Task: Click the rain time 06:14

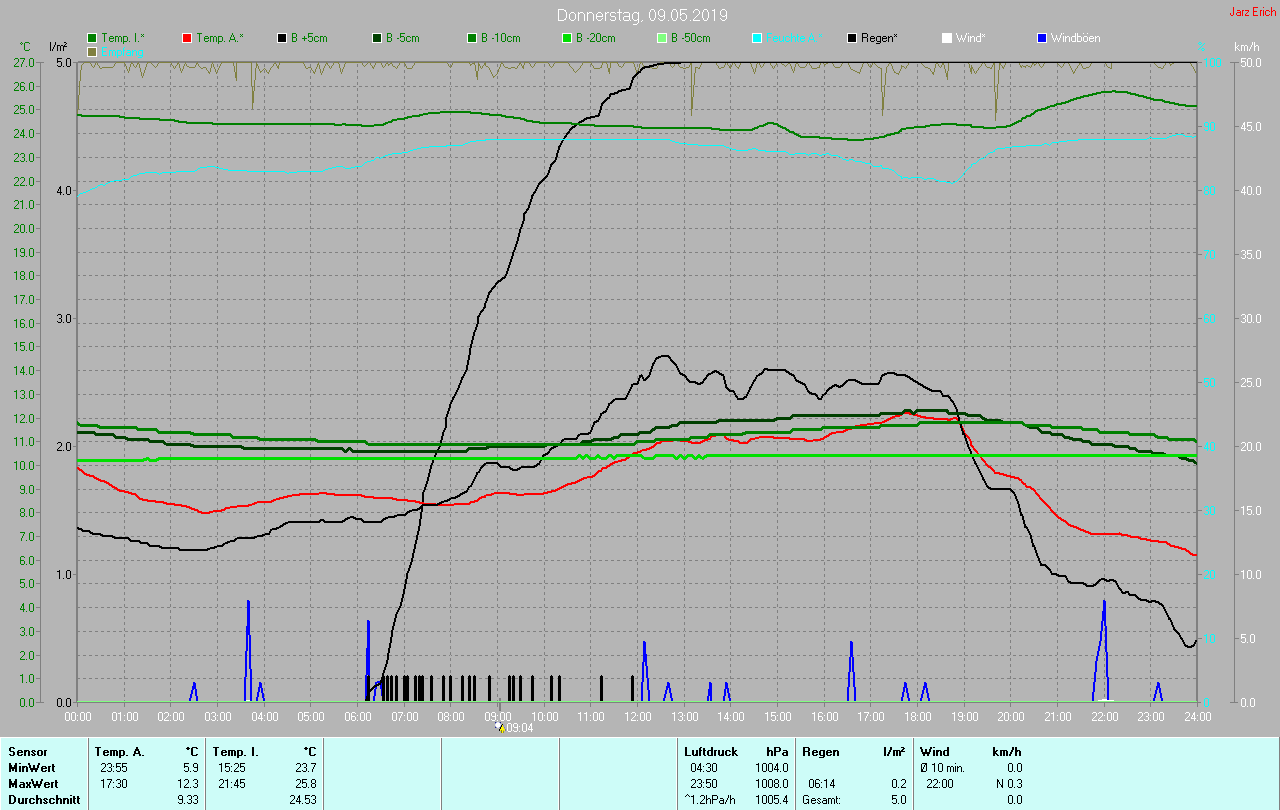Action: pos(822,784)
